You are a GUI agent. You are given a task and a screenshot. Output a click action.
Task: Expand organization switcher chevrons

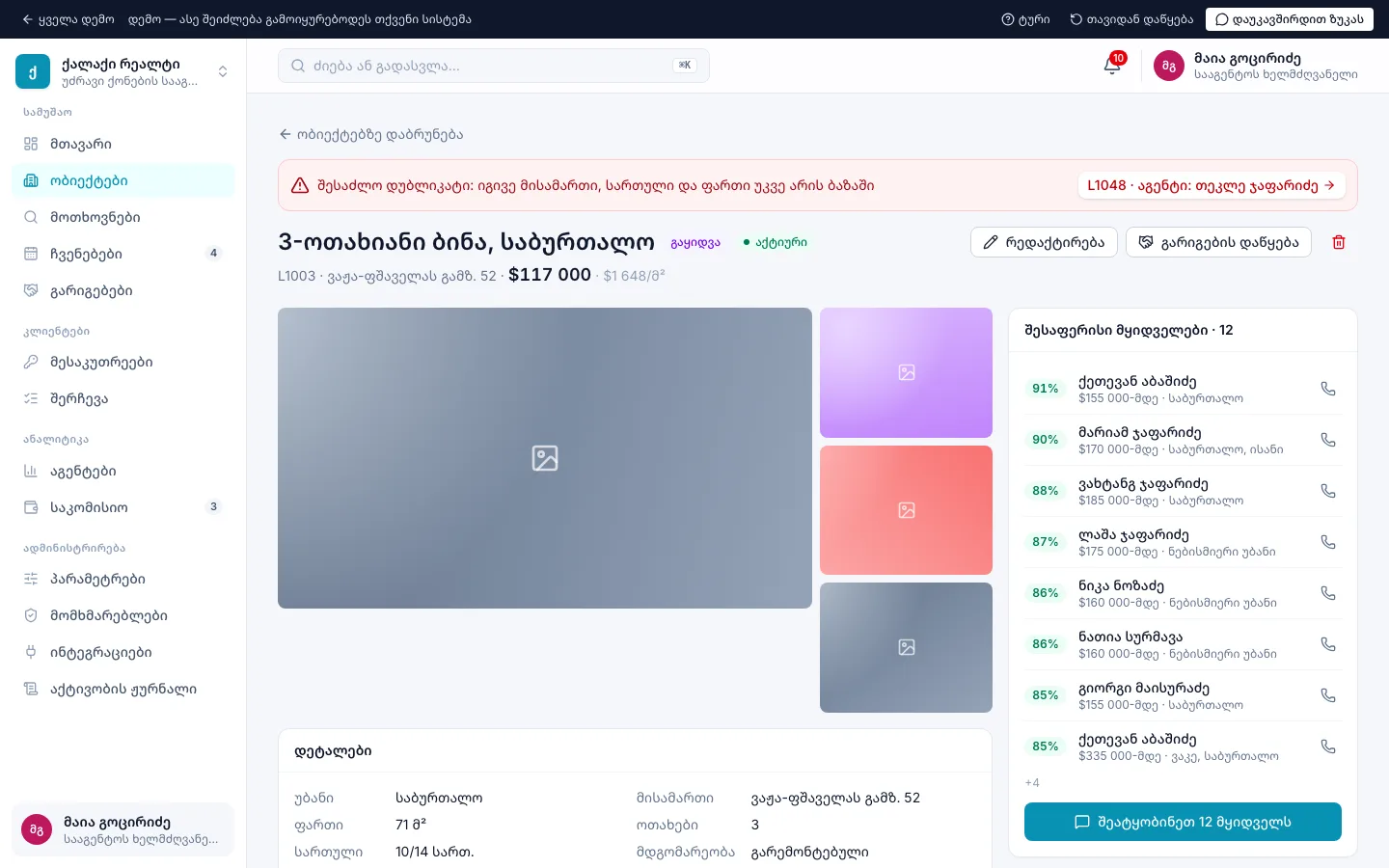coord(223,71)
